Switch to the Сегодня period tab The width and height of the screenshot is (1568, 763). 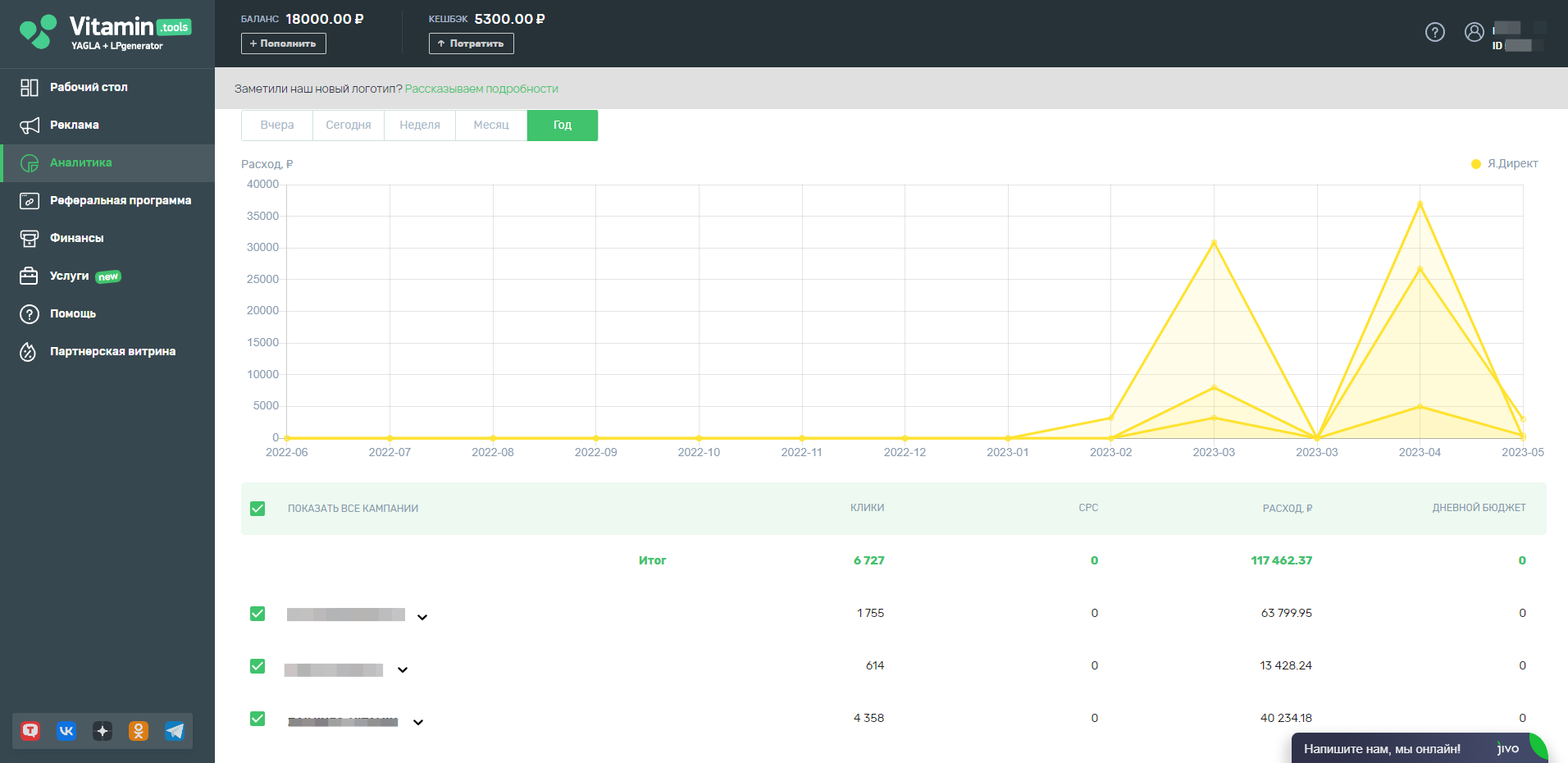pyautogui.click(x=349, y=126)
